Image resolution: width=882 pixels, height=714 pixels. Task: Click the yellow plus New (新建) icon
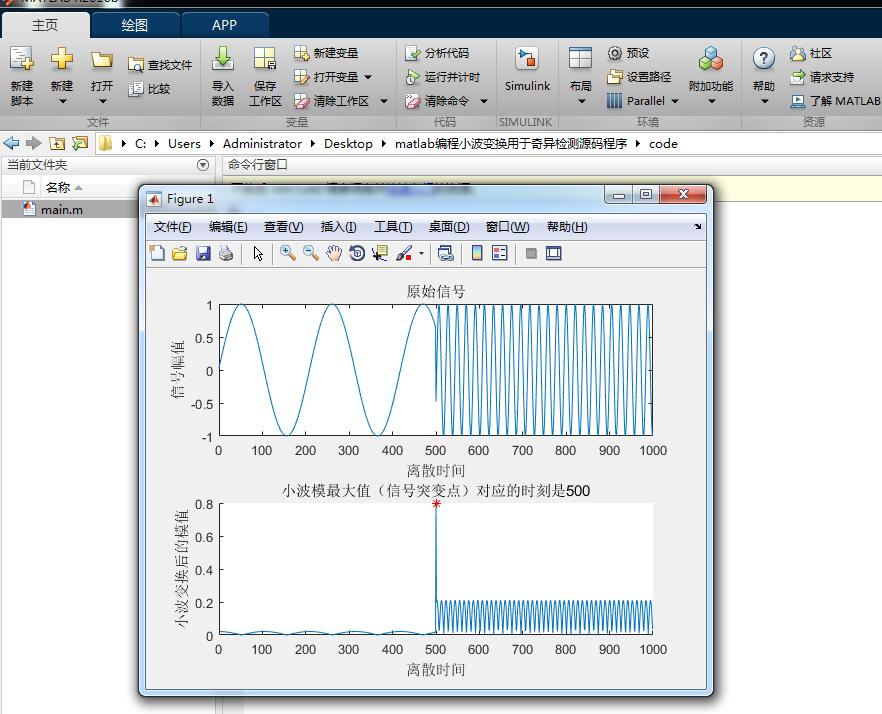pyautogui.click(x=62, y=59)
